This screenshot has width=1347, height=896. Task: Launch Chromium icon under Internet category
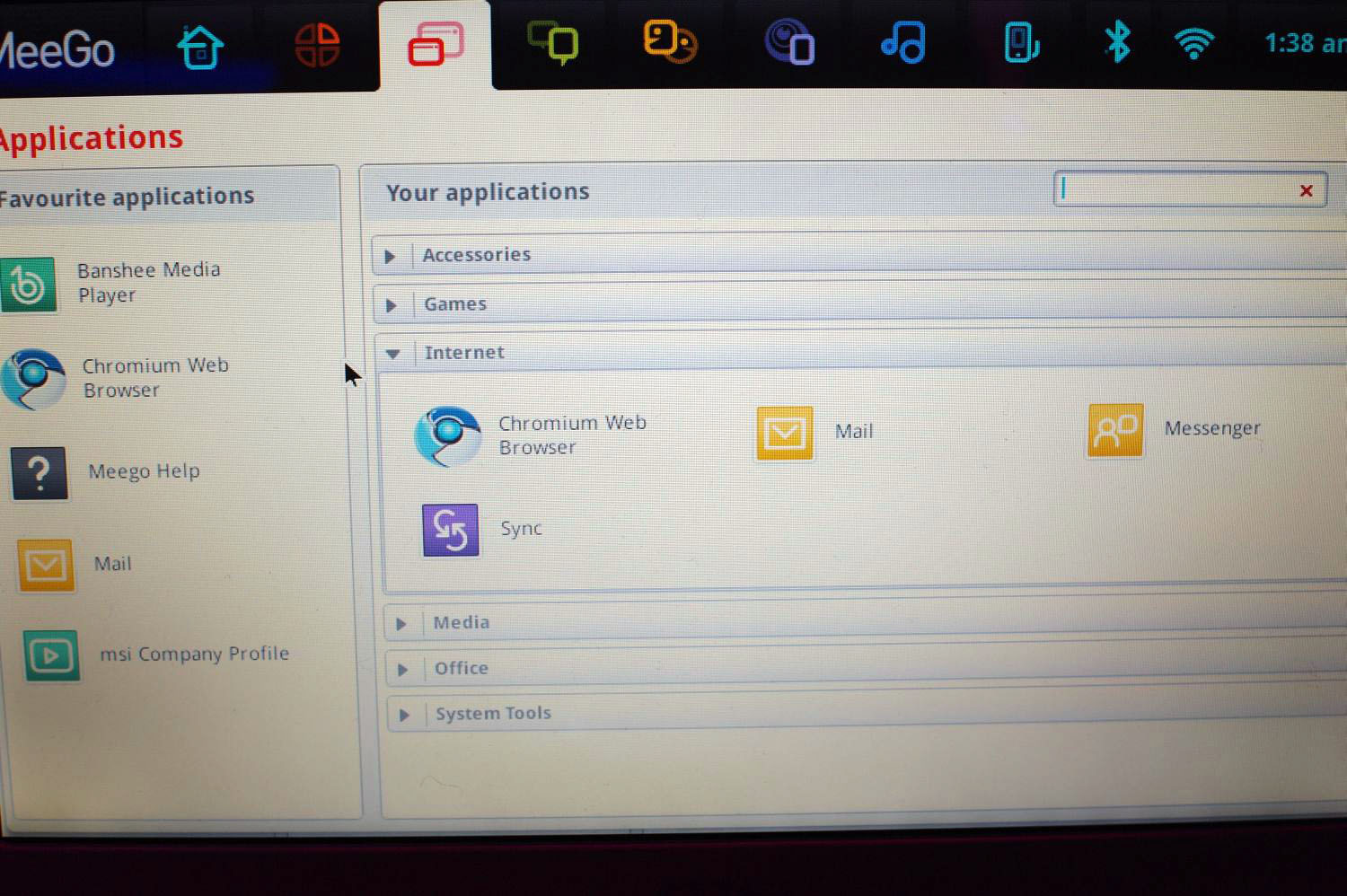point(447,436)
